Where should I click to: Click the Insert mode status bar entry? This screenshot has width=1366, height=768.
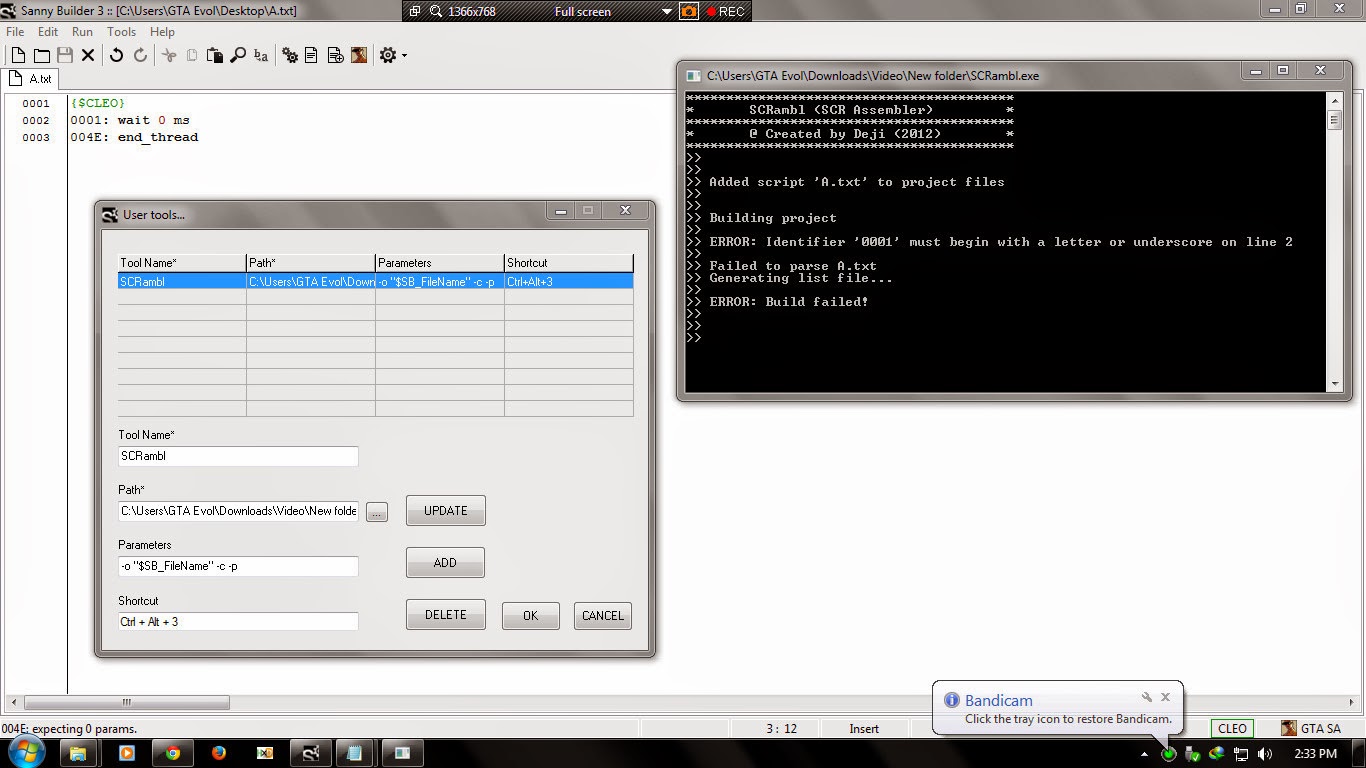(x=864, y=729)
